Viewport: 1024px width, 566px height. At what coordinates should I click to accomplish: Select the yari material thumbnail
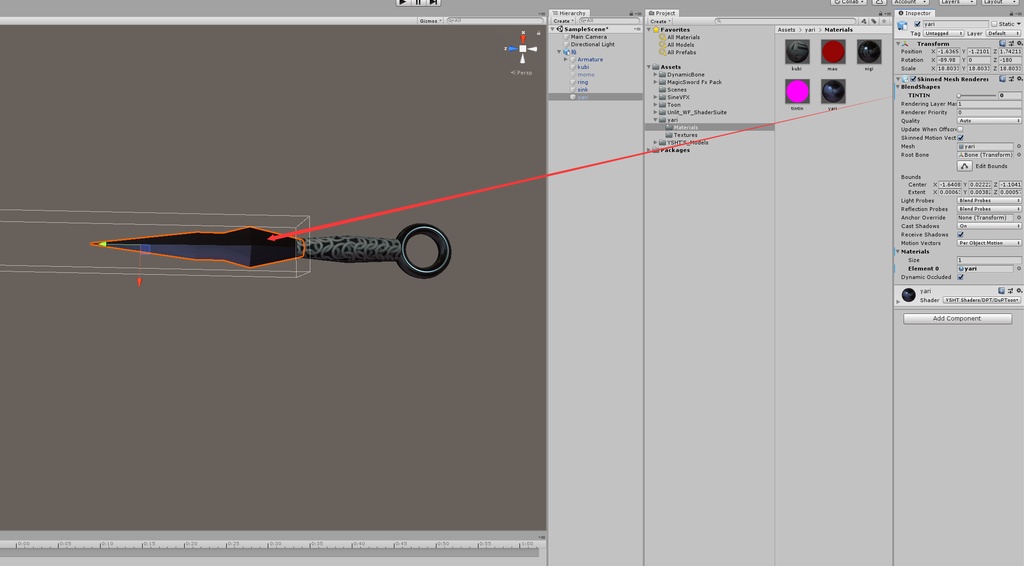click(833, 91)
